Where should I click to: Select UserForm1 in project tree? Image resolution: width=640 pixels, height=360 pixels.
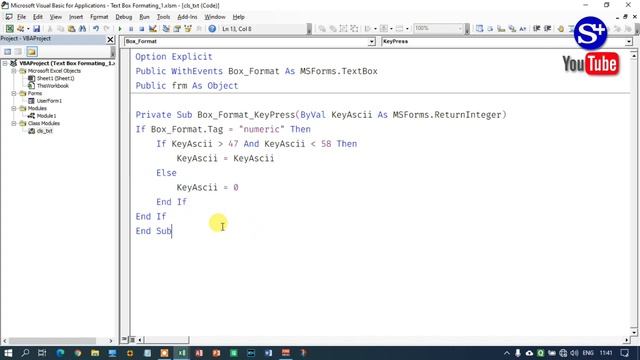click(49, 101)
